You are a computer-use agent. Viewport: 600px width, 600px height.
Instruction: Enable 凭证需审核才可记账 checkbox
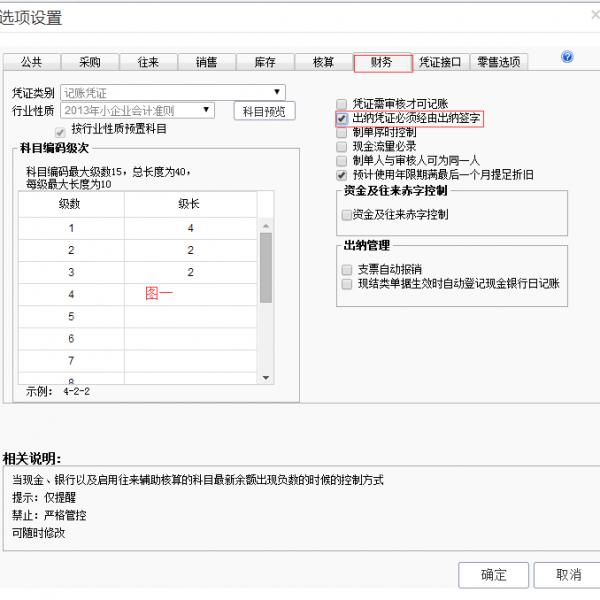[341, 104]
